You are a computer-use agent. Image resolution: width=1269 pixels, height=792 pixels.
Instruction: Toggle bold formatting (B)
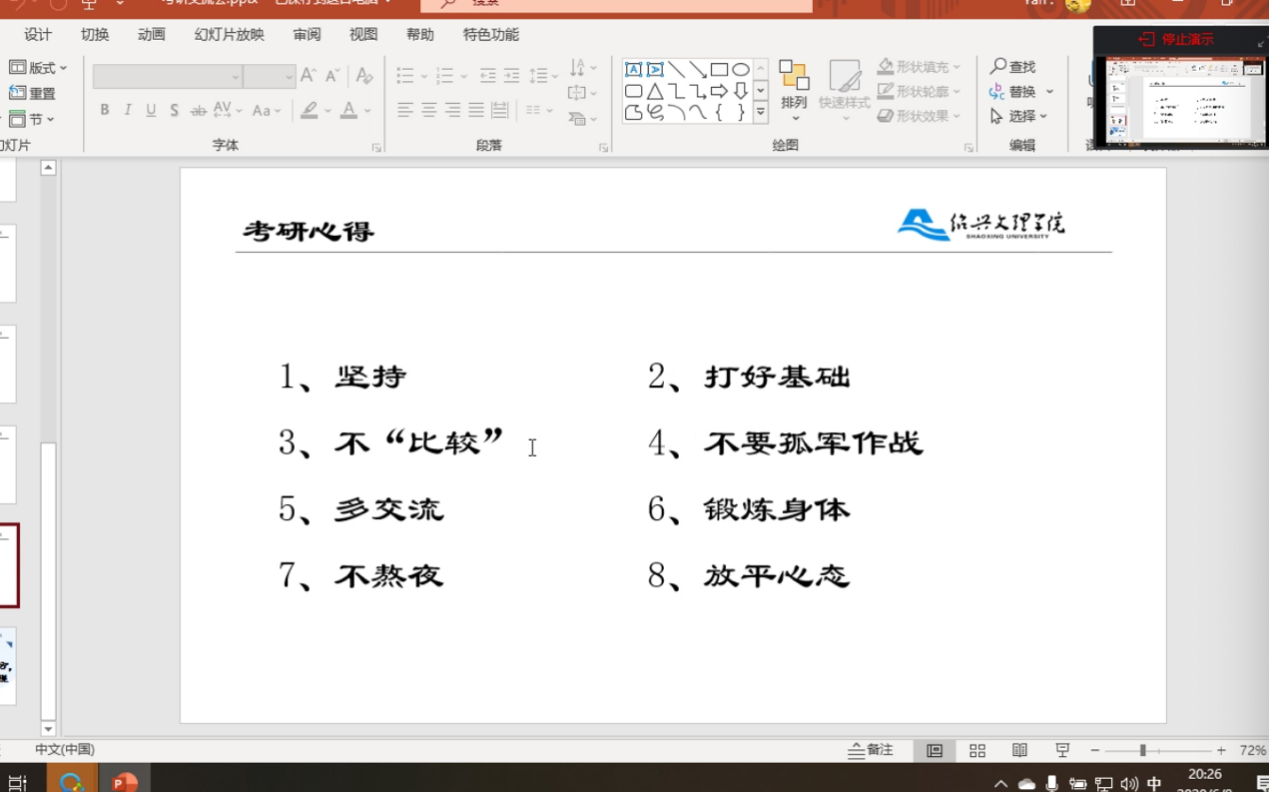[104, 110]
